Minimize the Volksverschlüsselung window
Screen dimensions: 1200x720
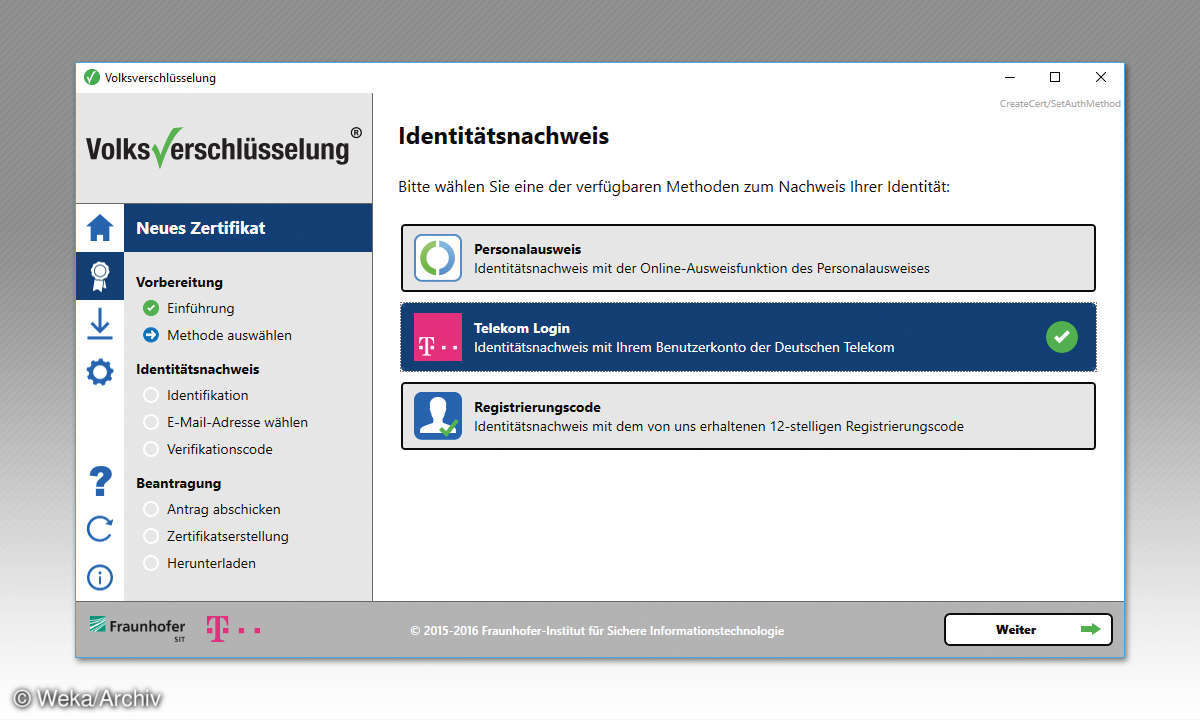click(1008, 78)
